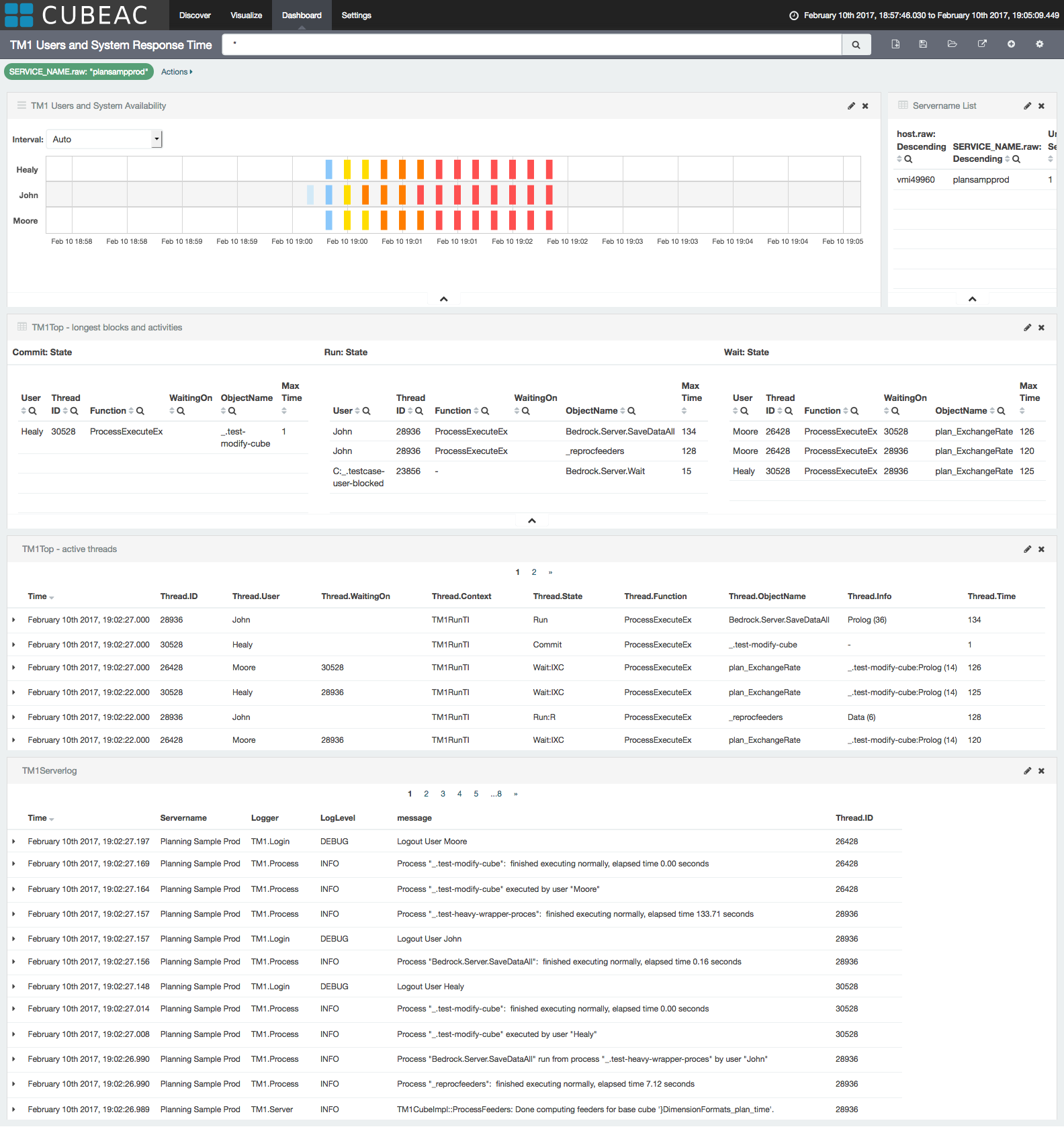This screenshot has width=1064, height=1127.
Task: Remove the TM1Top longest blocks panel
Action: pyautogui.click(x=1041, y=328)
